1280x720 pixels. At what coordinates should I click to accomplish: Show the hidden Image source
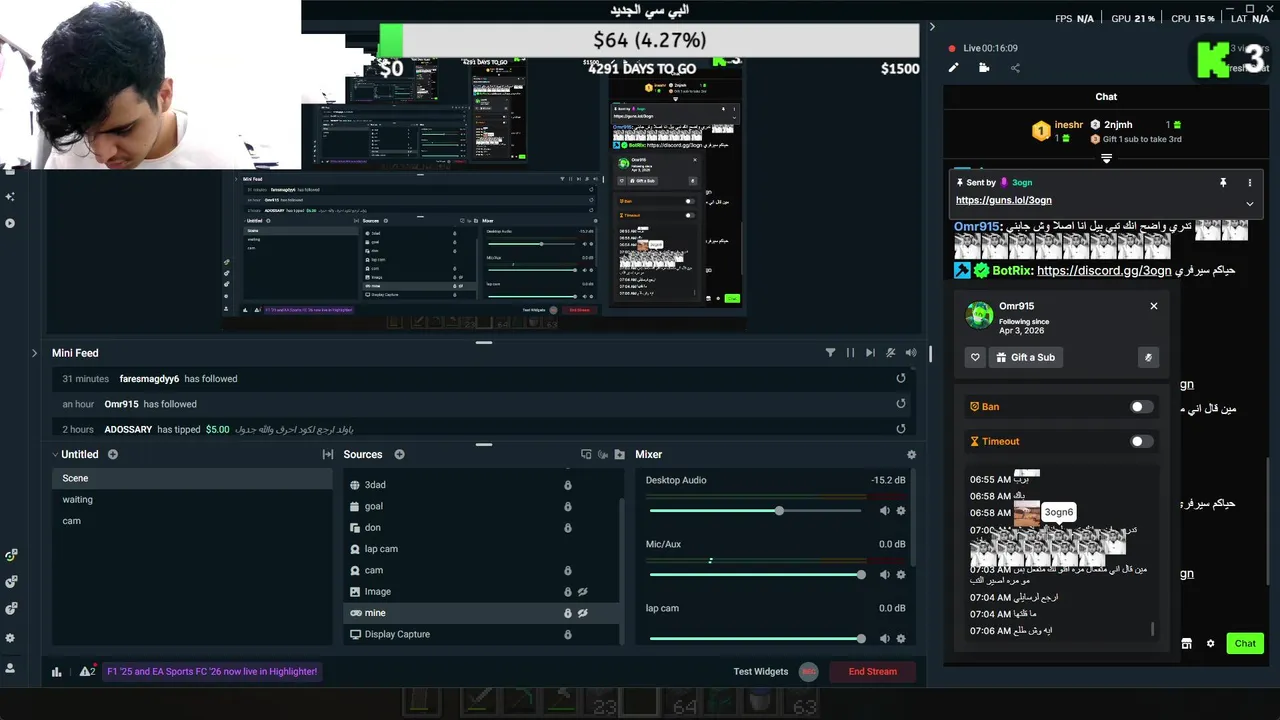(582, 592)
